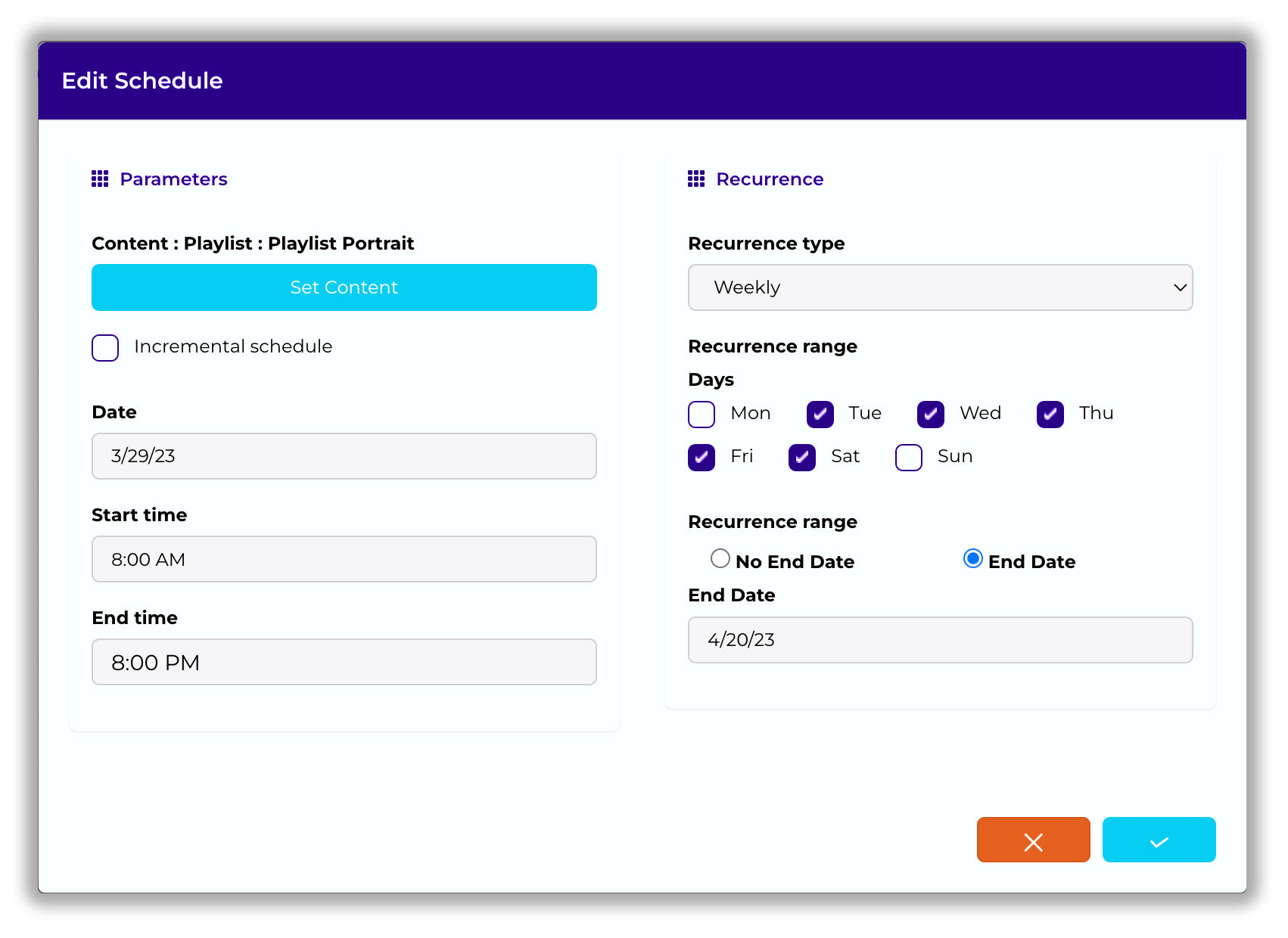The image size is (1288, 938).
Task: Click the Recurrence grid icon
Action: pos(695,179)
